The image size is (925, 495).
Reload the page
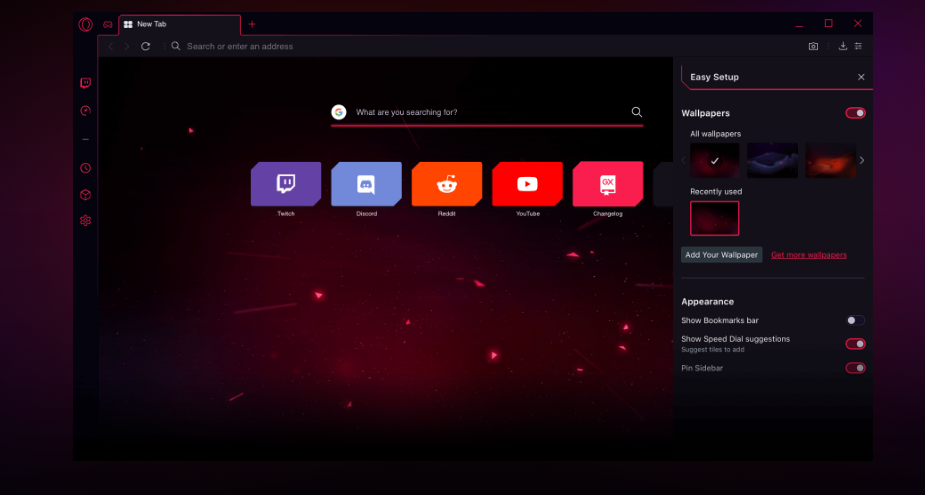[x=145, y=46]
